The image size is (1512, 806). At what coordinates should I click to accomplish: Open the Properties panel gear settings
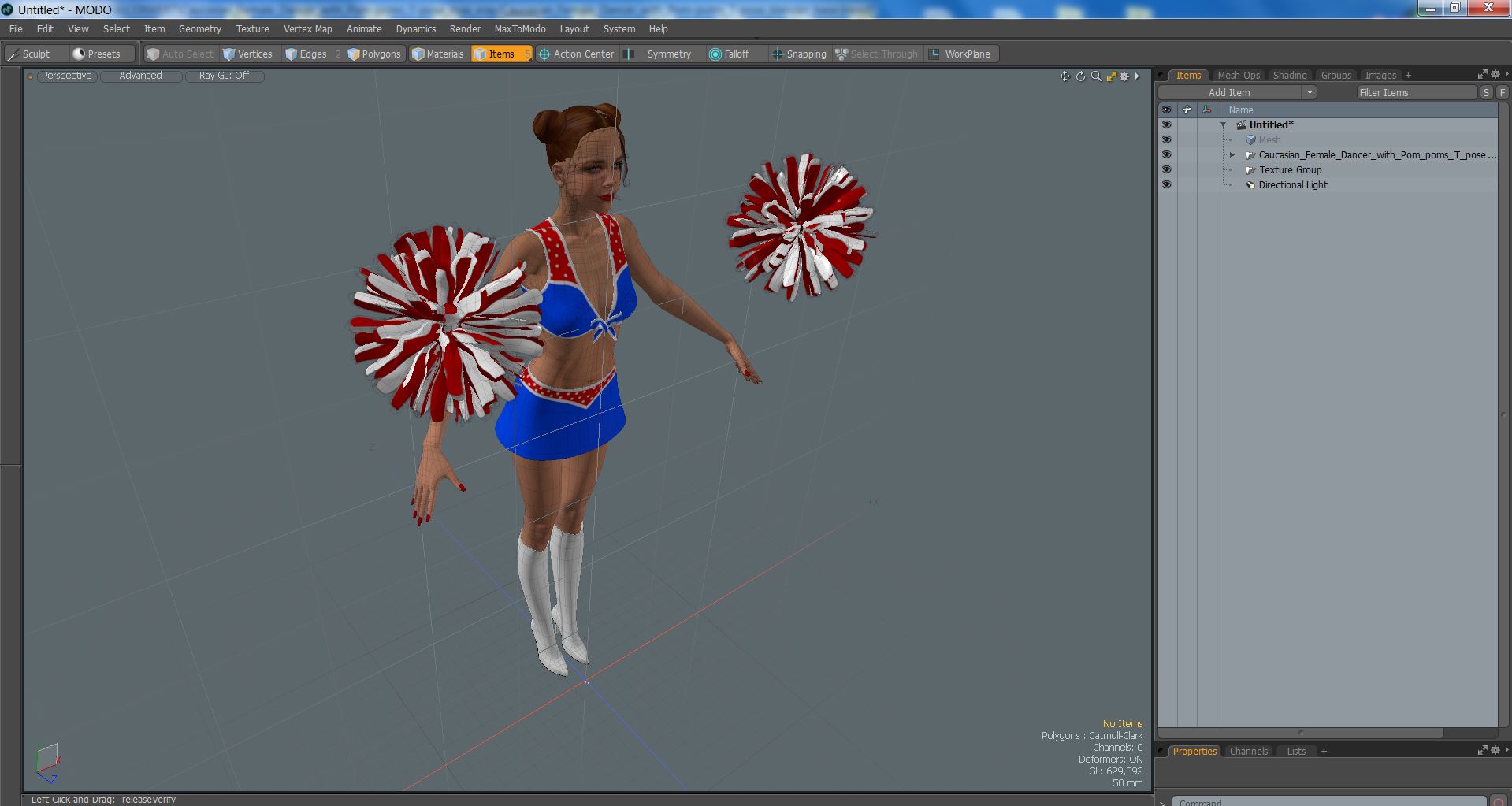point(1495,750)
